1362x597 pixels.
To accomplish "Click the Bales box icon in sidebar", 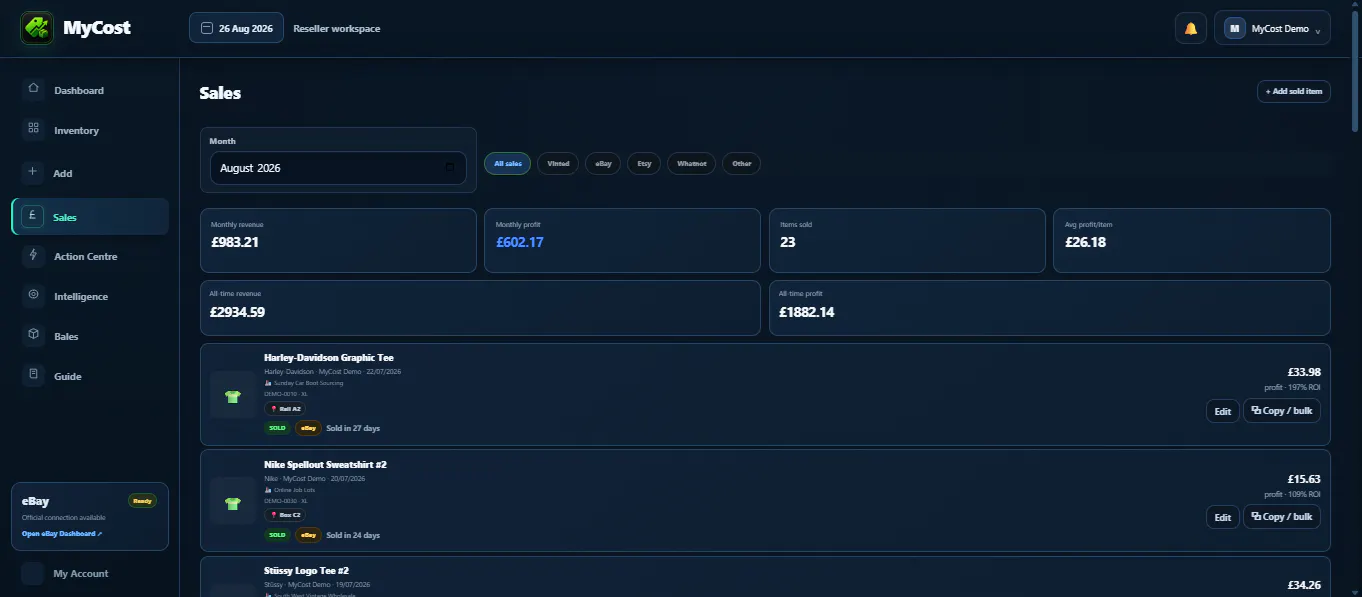I will coord(33,336).
